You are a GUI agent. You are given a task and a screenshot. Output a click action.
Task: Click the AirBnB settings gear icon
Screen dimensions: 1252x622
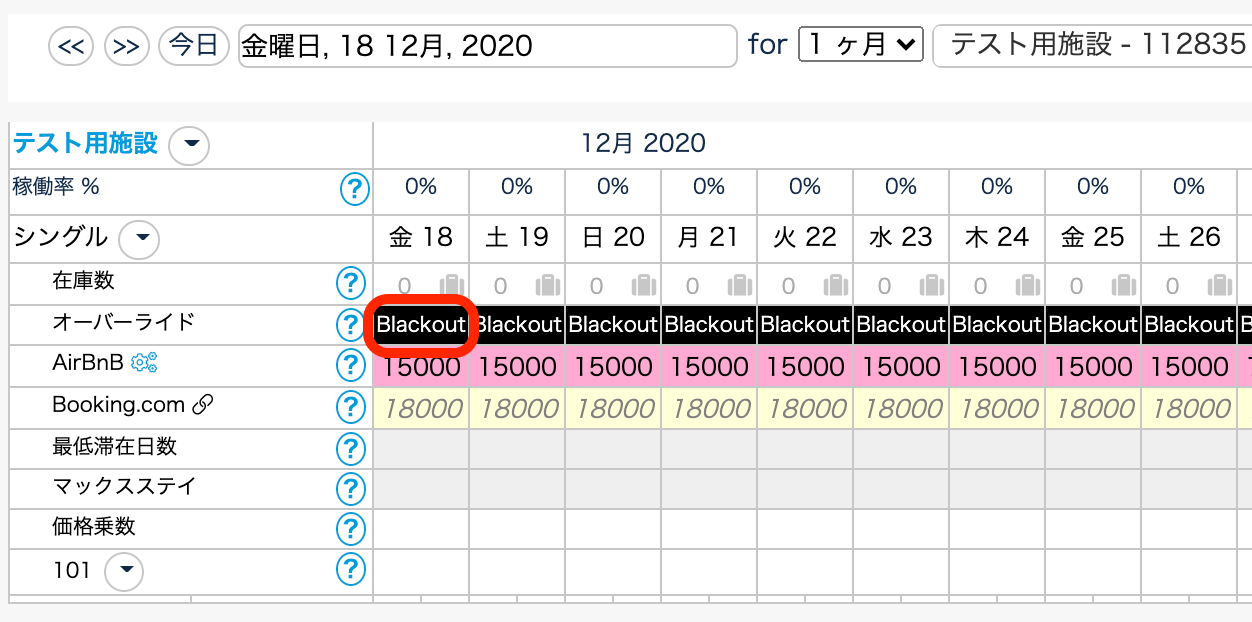coord(145,363)
